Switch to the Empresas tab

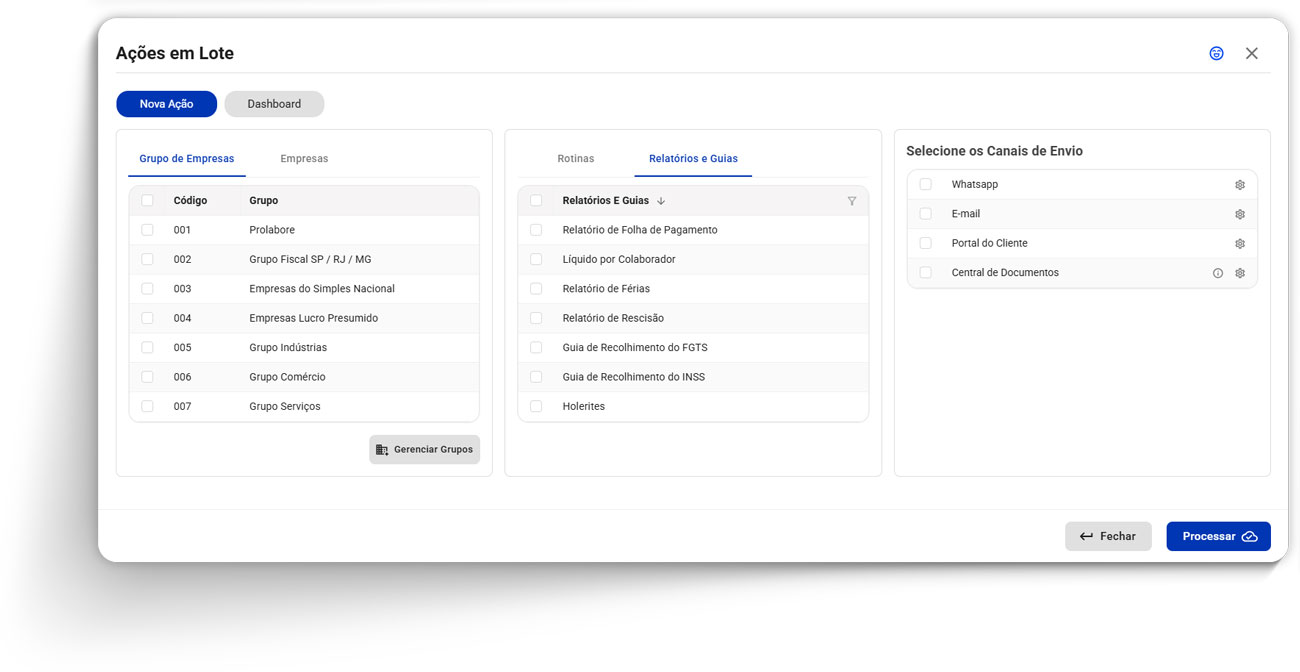tap(304, 159)
